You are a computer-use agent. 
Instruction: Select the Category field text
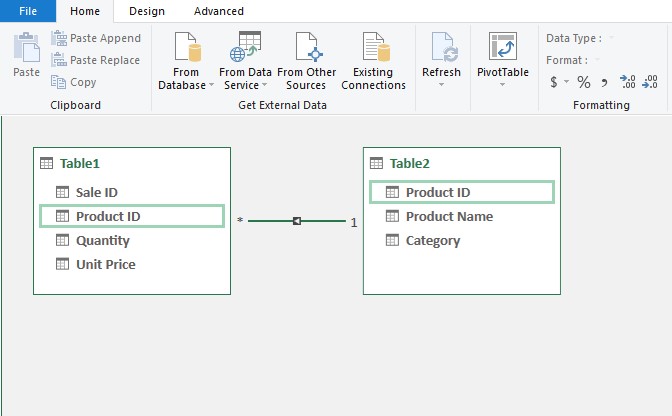point(433,240)
